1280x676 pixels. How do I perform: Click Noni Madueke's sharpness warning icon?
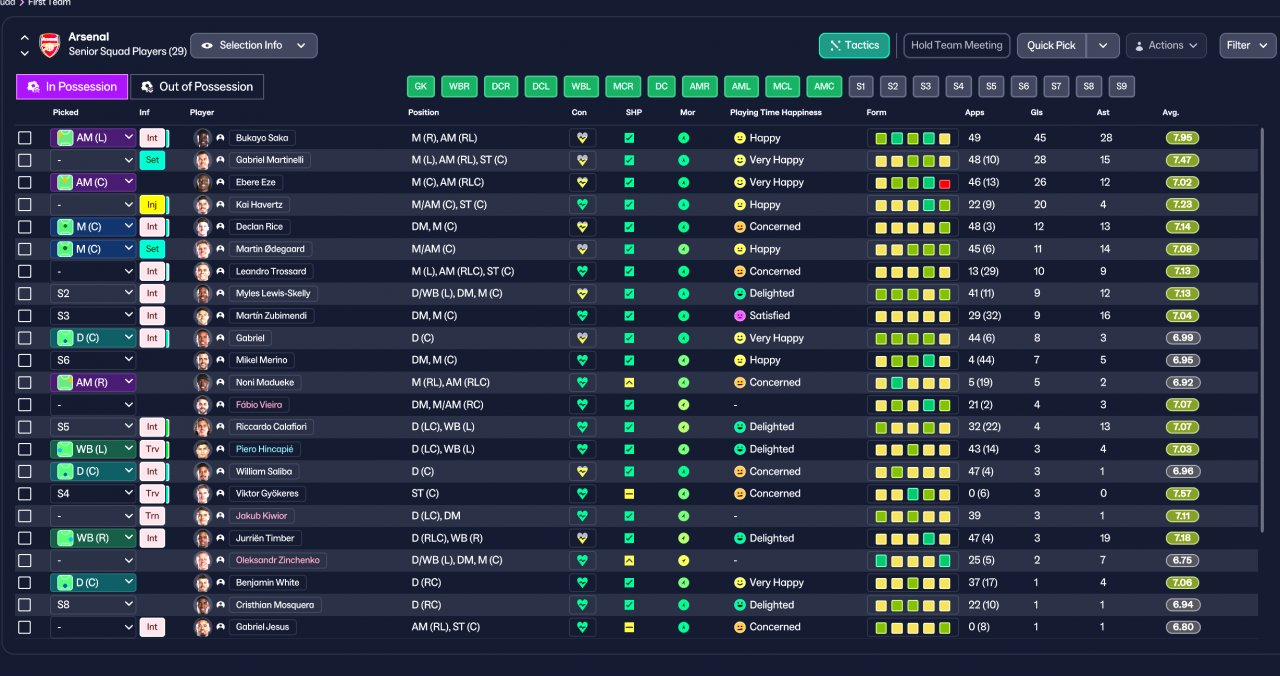(629, 382)
